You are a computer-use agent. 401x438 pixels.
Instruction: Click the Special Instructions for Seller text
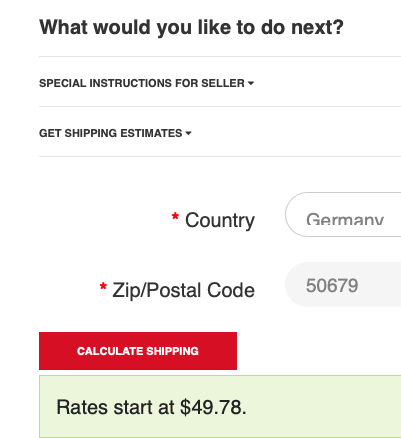click(142, 83)
